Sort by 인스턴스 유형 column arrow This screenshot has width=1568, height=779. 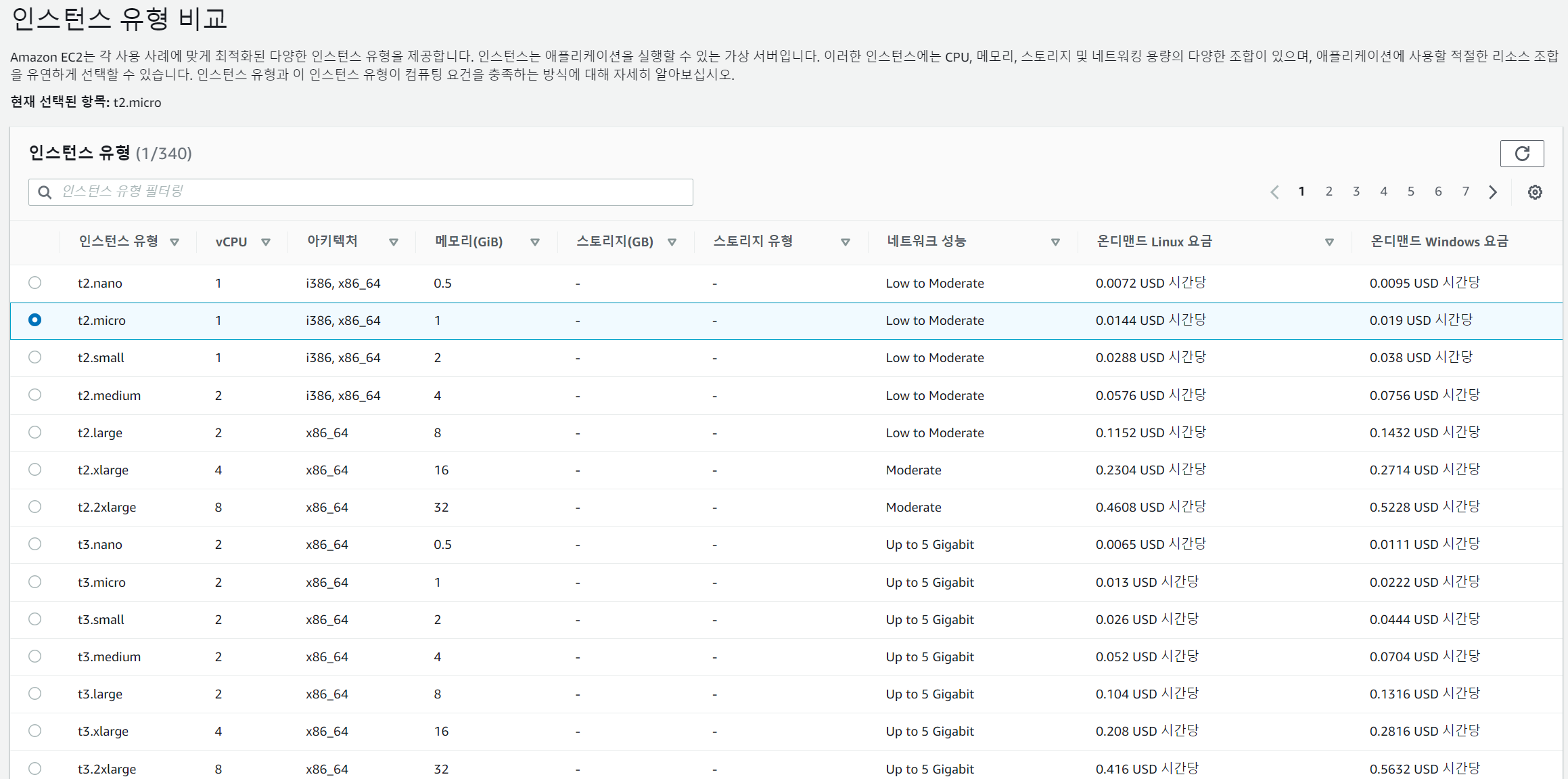point(175,242)
